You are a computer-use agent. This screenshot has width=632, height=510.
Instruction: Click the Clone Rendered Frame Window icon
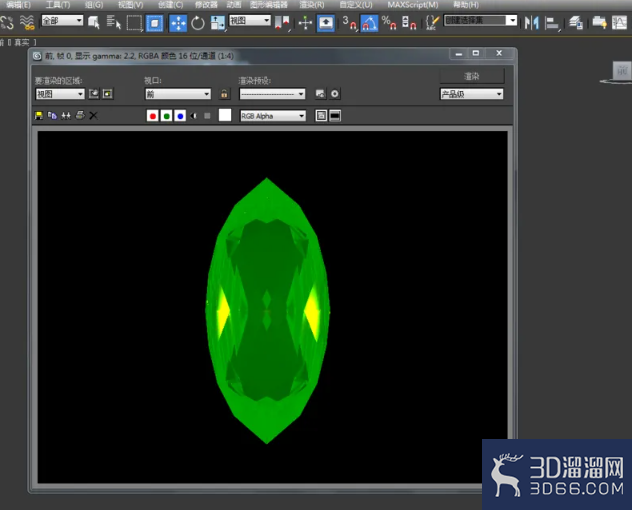52,116
